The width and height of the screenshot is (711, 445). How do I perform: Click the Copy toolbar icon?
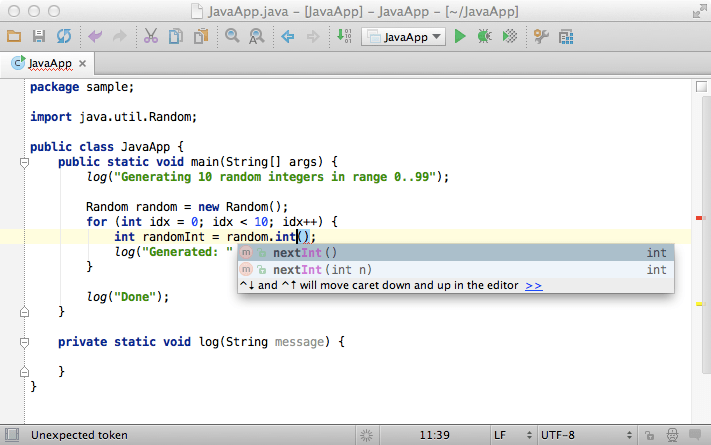tap(176, 36)
